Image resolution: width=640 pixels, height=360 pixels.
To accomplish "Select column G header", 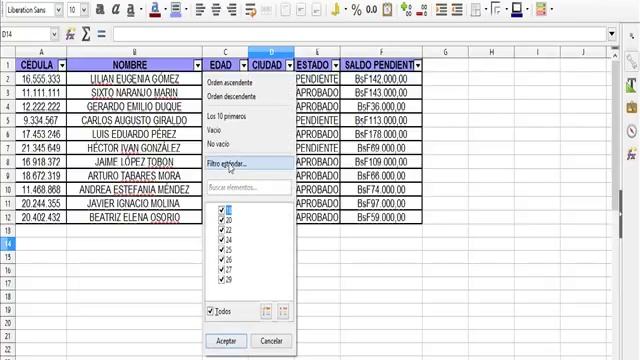I will [x=445, y=52].
